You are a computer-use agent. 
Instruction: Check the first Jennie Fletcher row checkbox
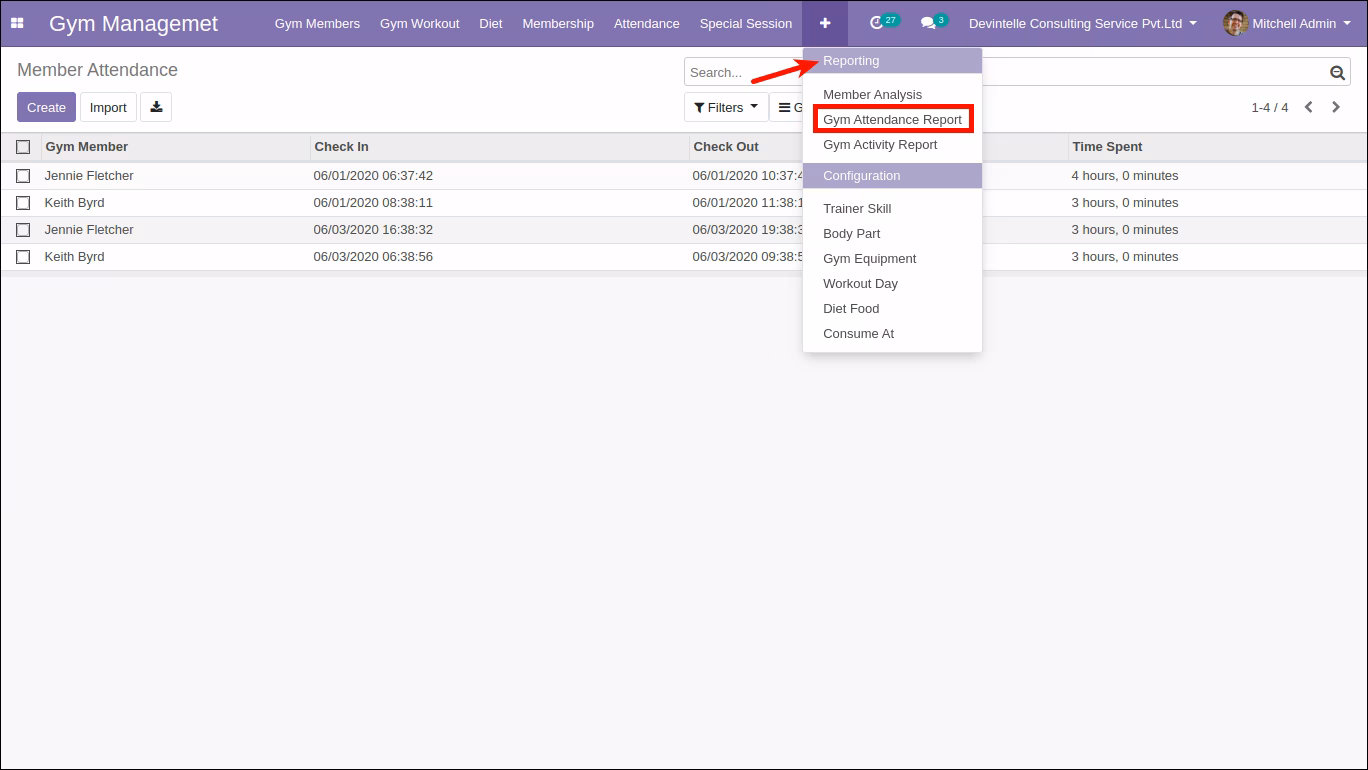coord(23,176)
